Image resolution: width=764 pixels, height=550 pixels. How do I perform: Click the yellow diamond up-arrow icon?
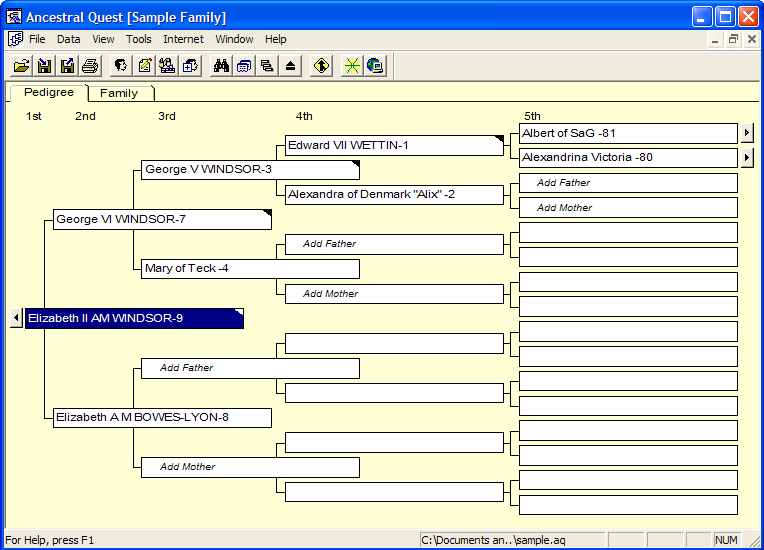(x=321, y=66)
